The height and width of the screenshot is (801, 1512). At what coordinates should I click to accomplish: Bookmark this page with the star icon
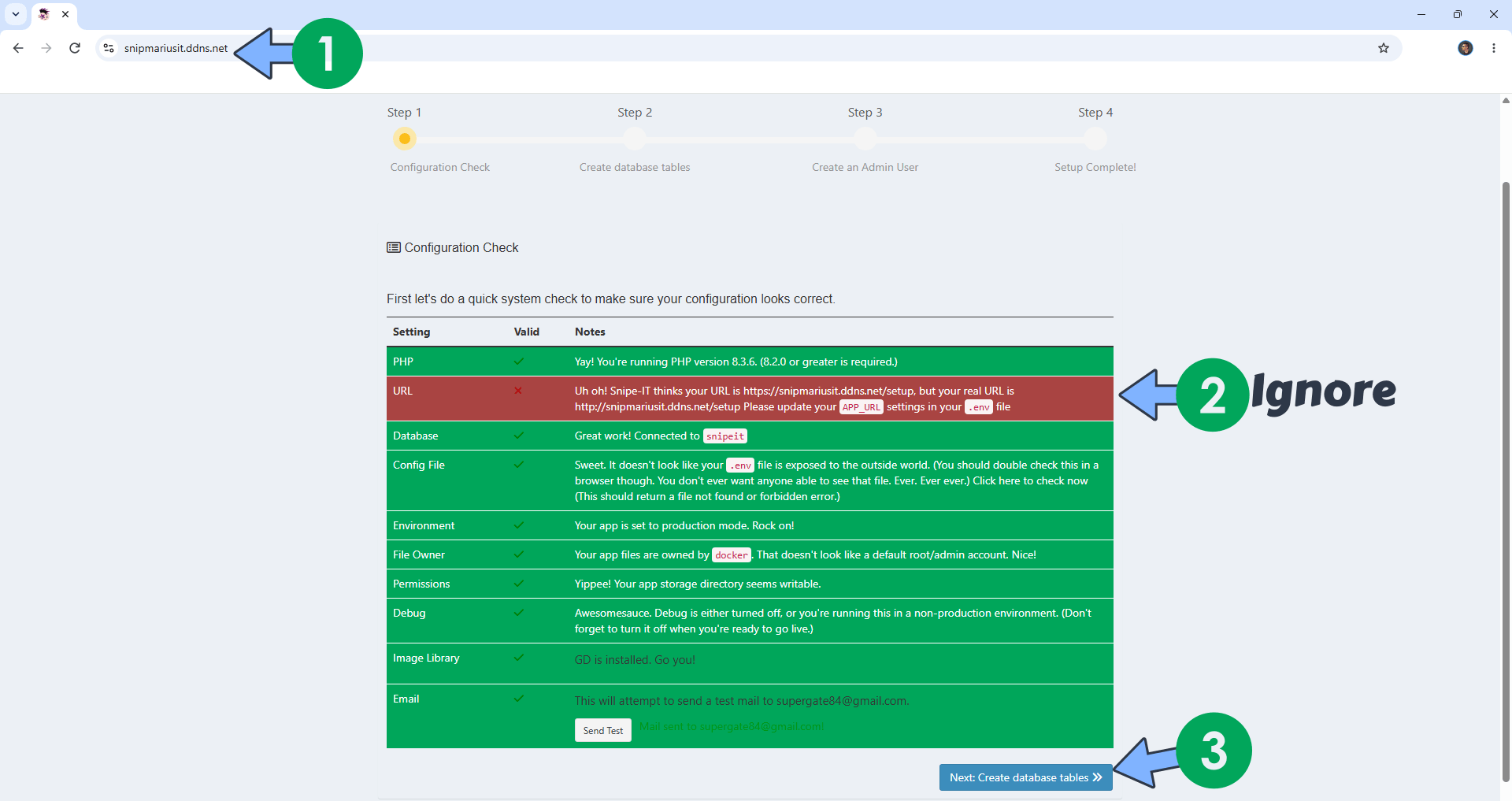(x=1384, y=48)
